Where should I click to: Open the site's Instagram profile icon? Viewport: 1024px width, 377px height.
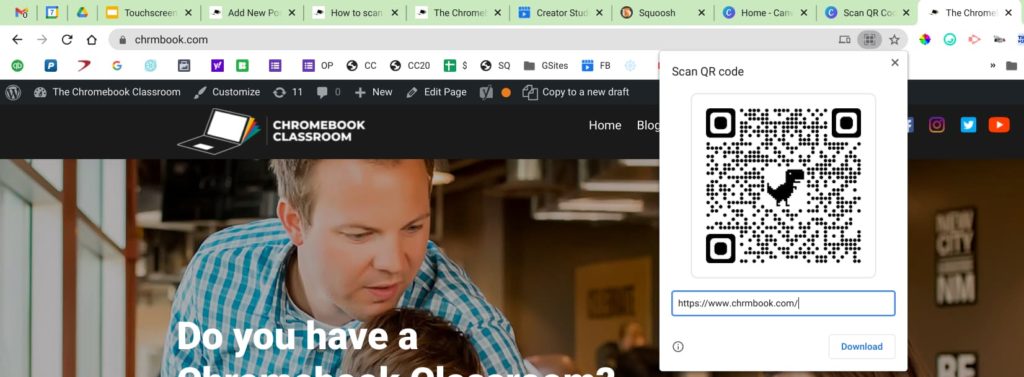pos(937,125)
